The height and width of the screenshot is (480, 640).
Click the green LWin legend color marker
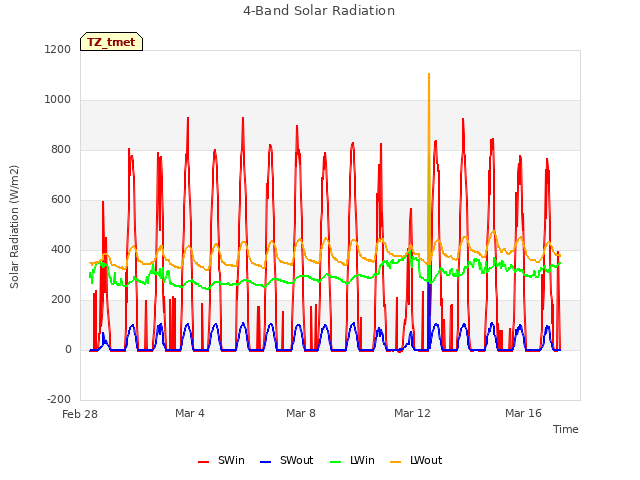point(335,462)
